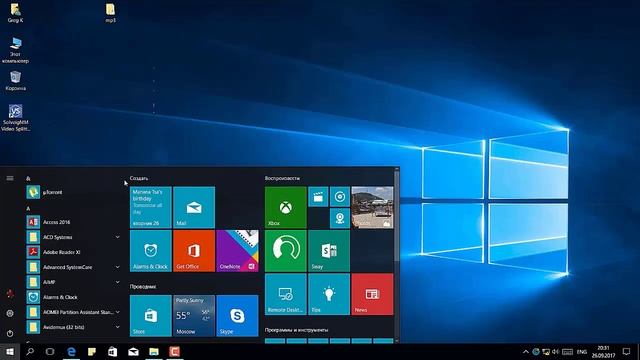Viewport: 640px width, 360px height.
Task: Click the touch keyboard tray icon
Action: pyautogui.click(x=567, y=351)
